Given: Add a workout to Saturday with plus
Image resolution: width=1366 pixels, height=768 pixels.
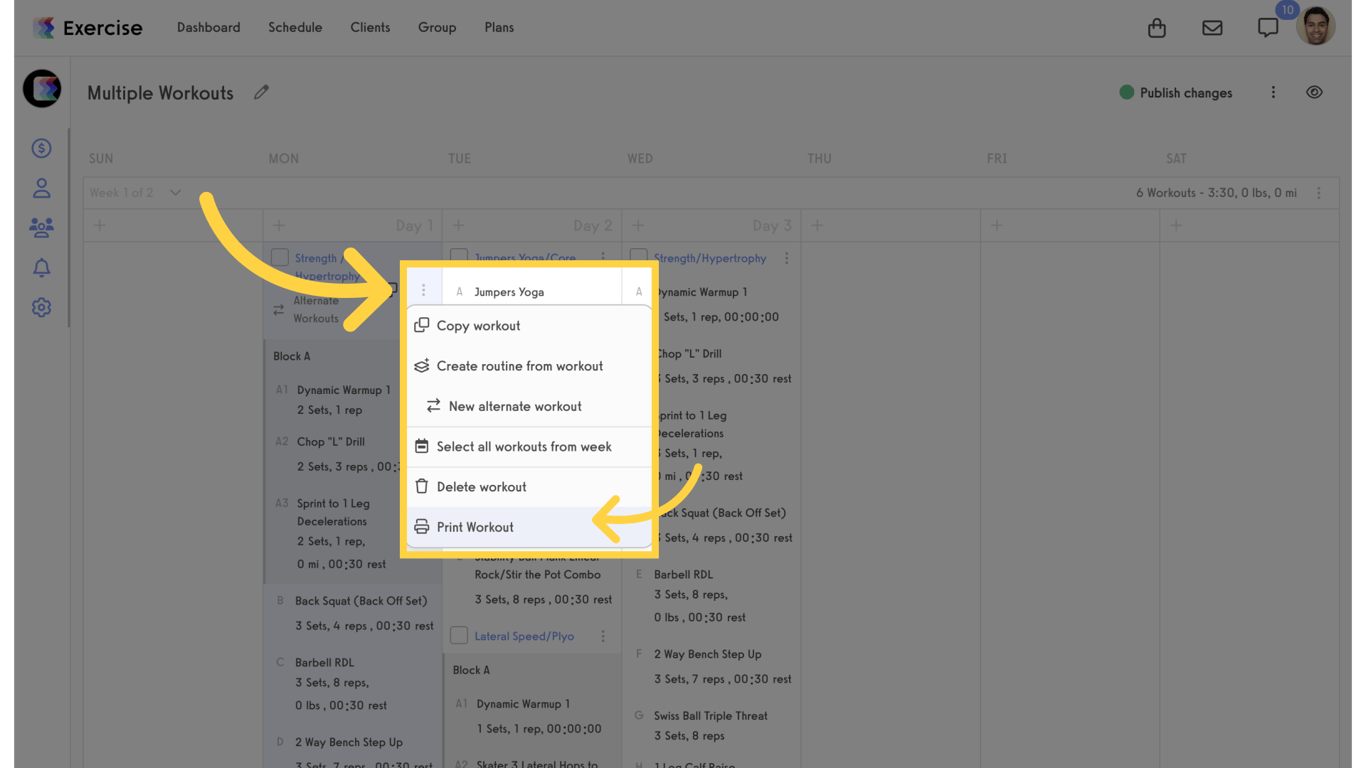Looking at the screenshot, I should pos(1176,225).
